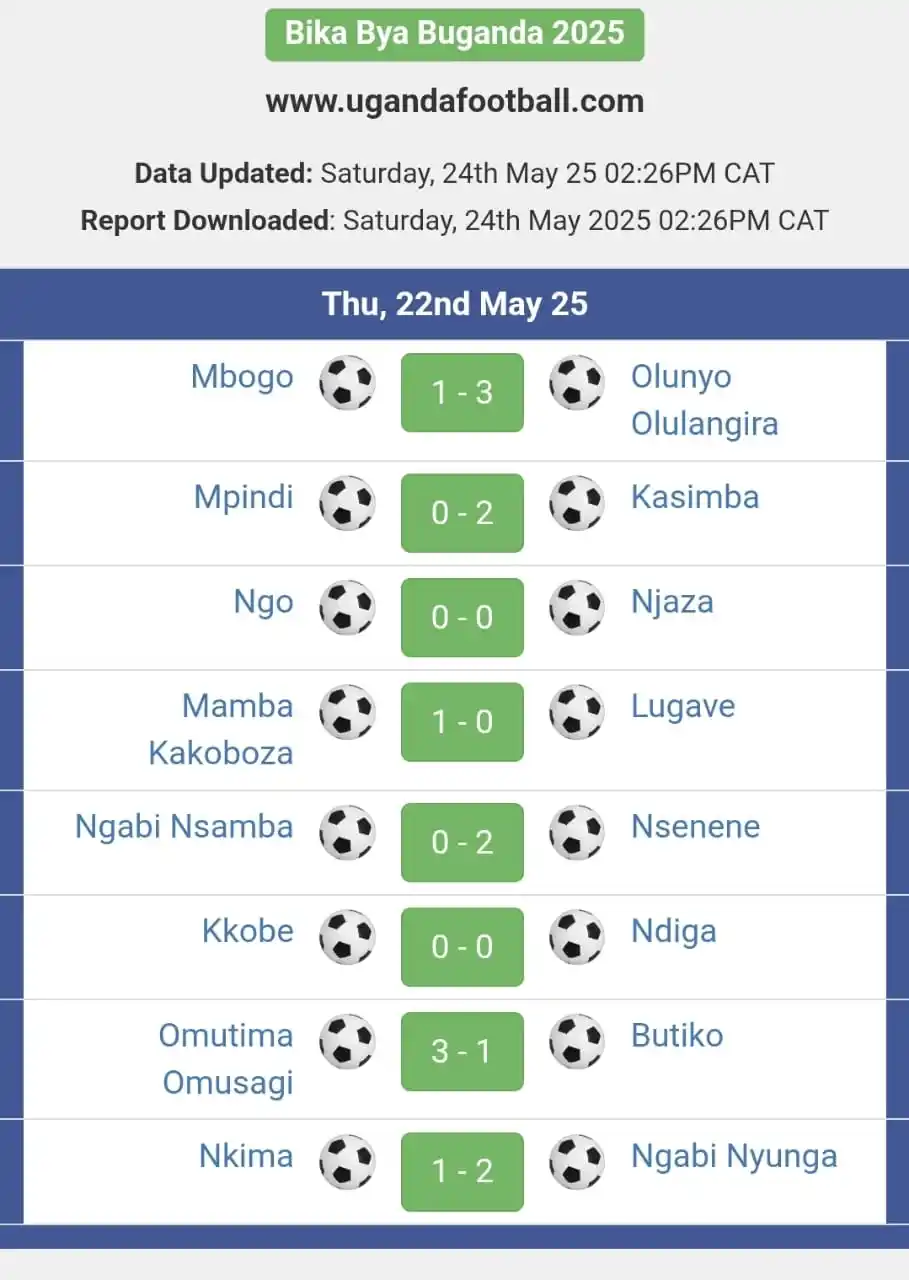Open the Bika Bya Buganda 2025 button

click(x=455, y=34)
